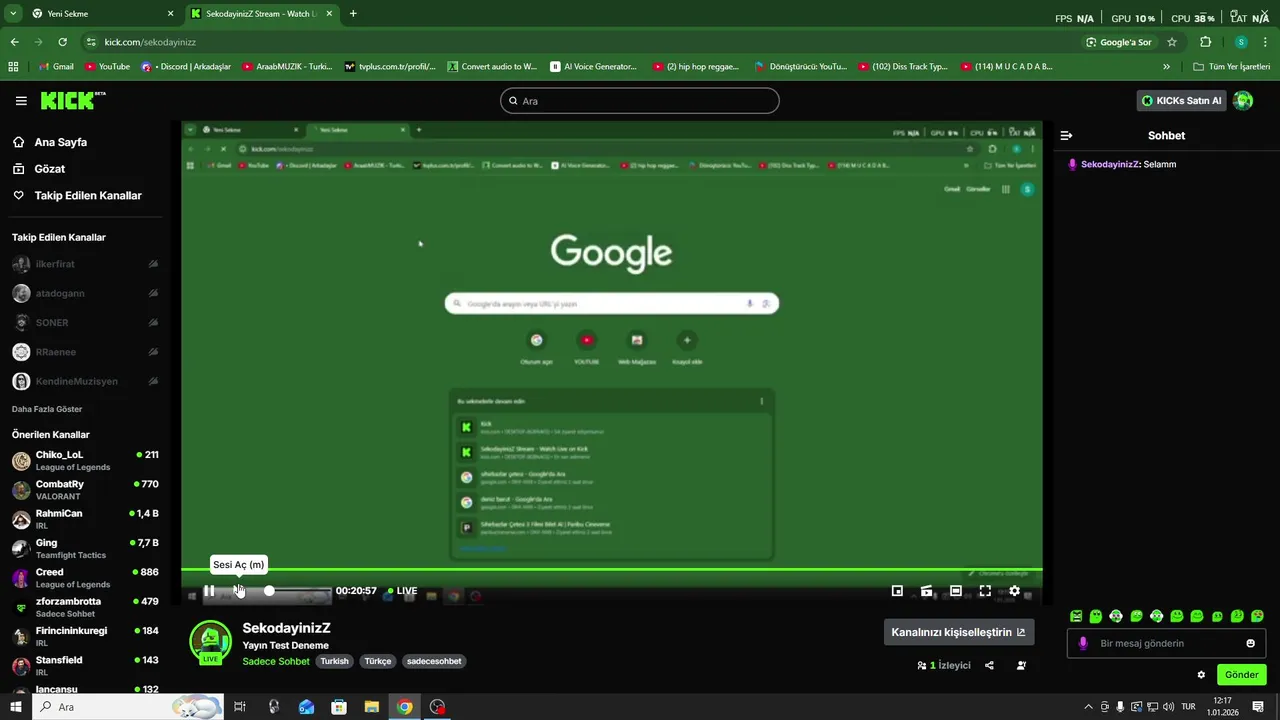Select the last green emote in chat row

pyautogui.click(x=1257, y=616)
